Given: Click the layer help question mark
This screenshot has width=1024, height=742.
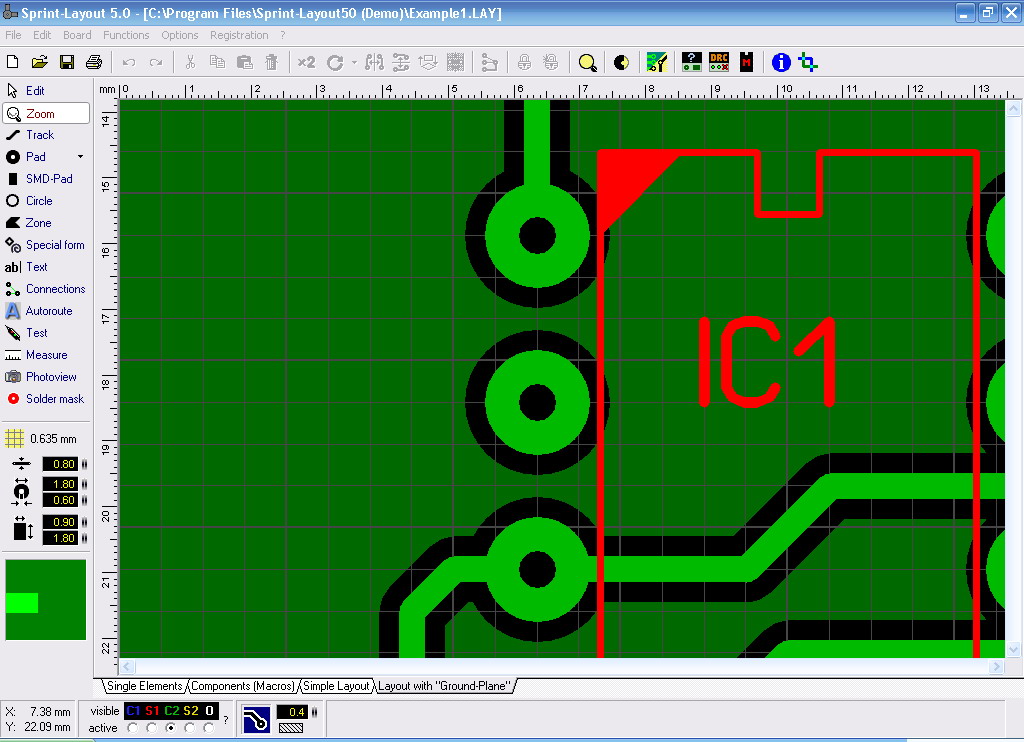Looking at the screenshot, I should 226,720.
